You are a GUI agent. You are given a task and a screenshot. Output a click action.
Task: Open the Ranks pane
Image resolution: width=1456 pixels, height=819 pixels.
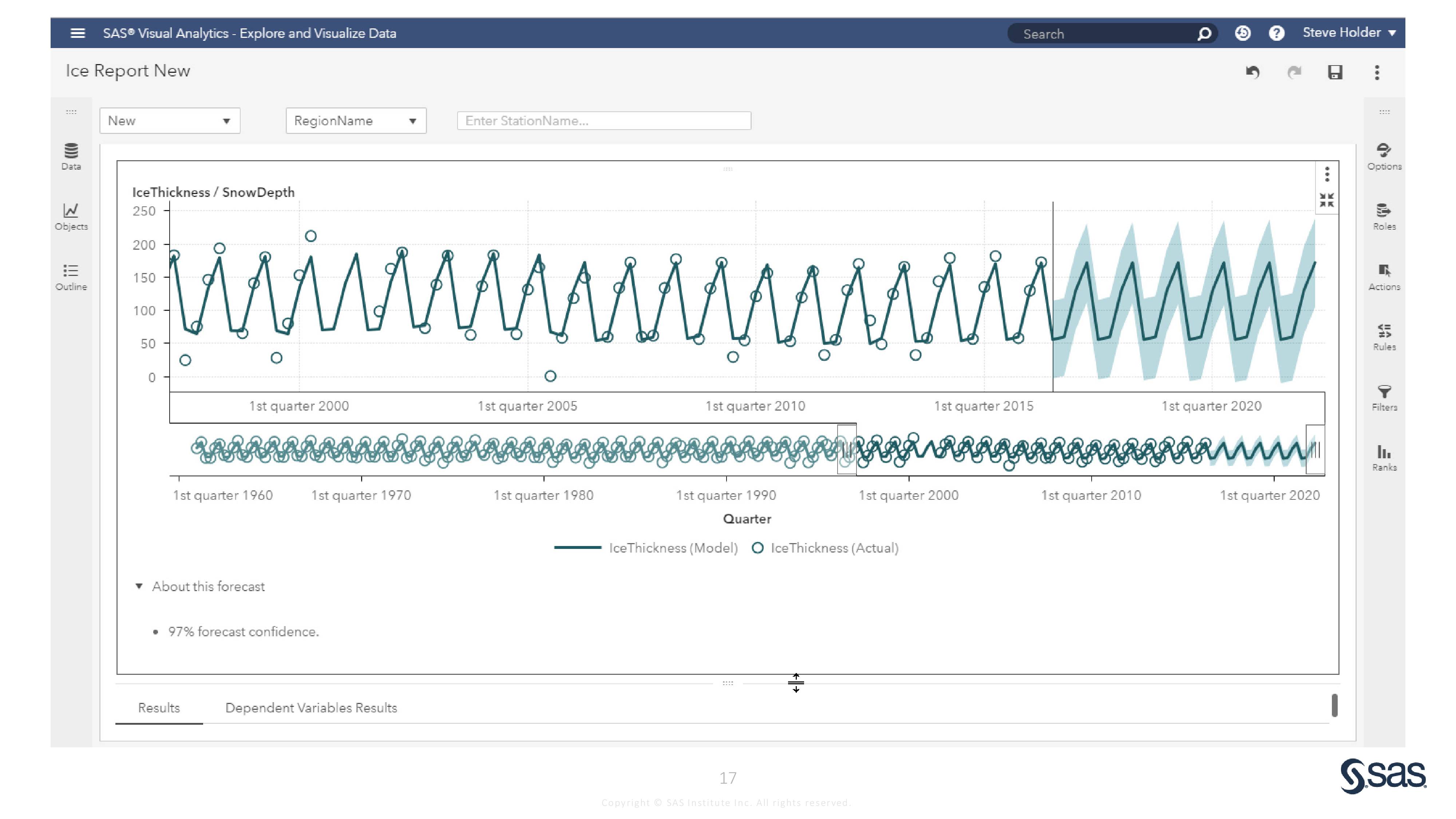click(x=1384, y=458)
